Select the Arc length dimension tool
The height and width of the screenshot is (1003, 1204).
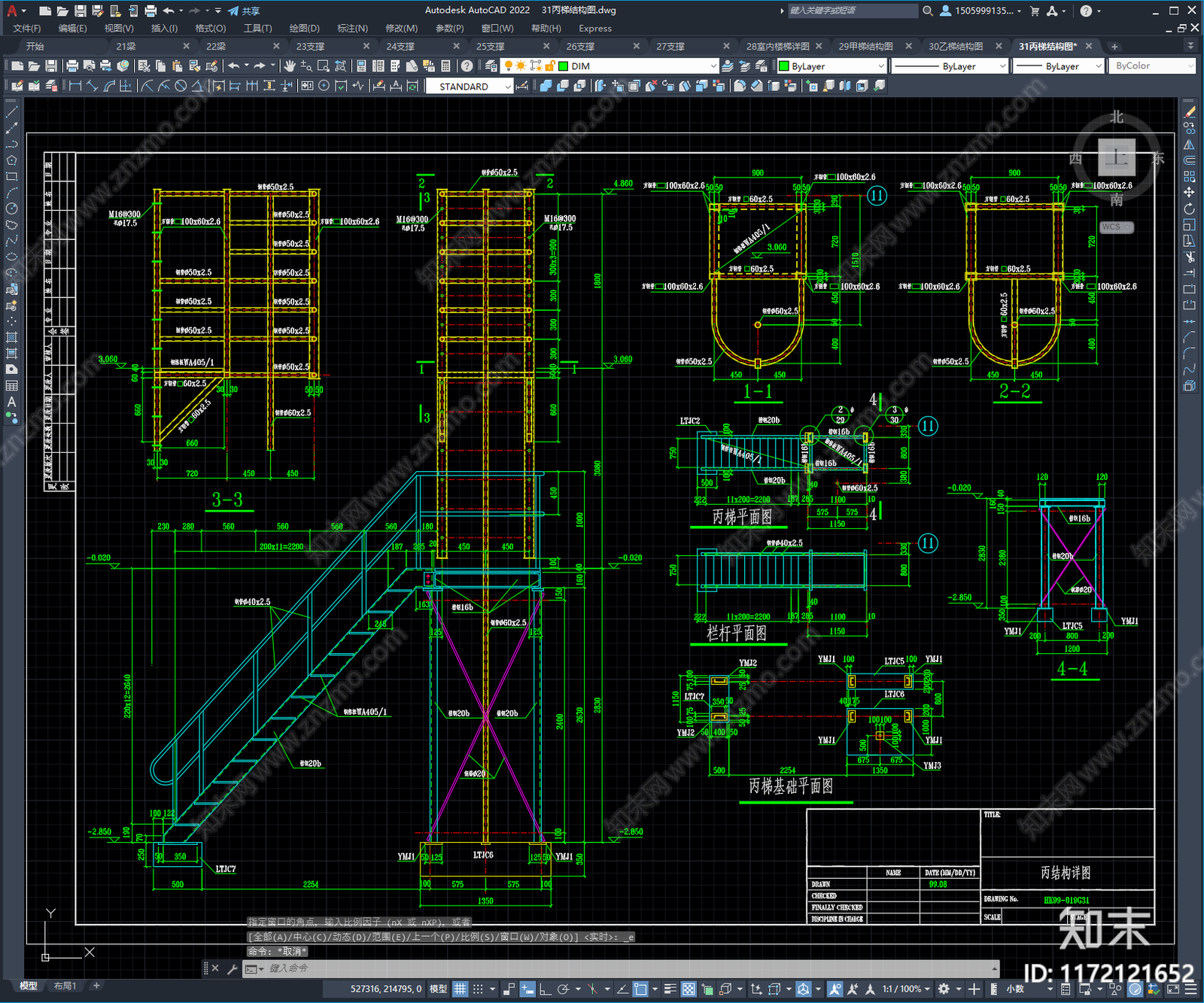click(x=109, y=86)
